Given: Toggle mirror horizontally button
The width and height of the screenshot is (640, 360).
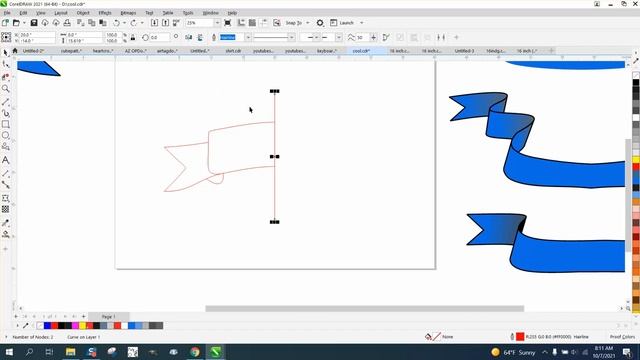Looking at the screenshot, I should [189, 38].
